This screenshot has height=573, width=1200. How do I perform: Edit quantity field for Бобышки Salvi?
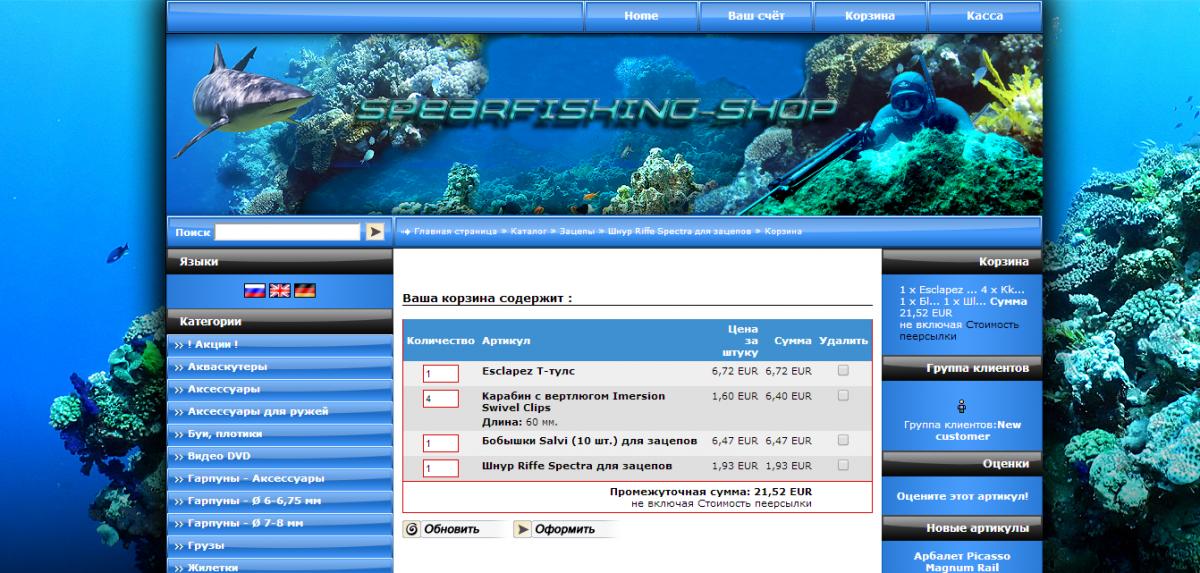pyautogui.click(x=440, y=443)
